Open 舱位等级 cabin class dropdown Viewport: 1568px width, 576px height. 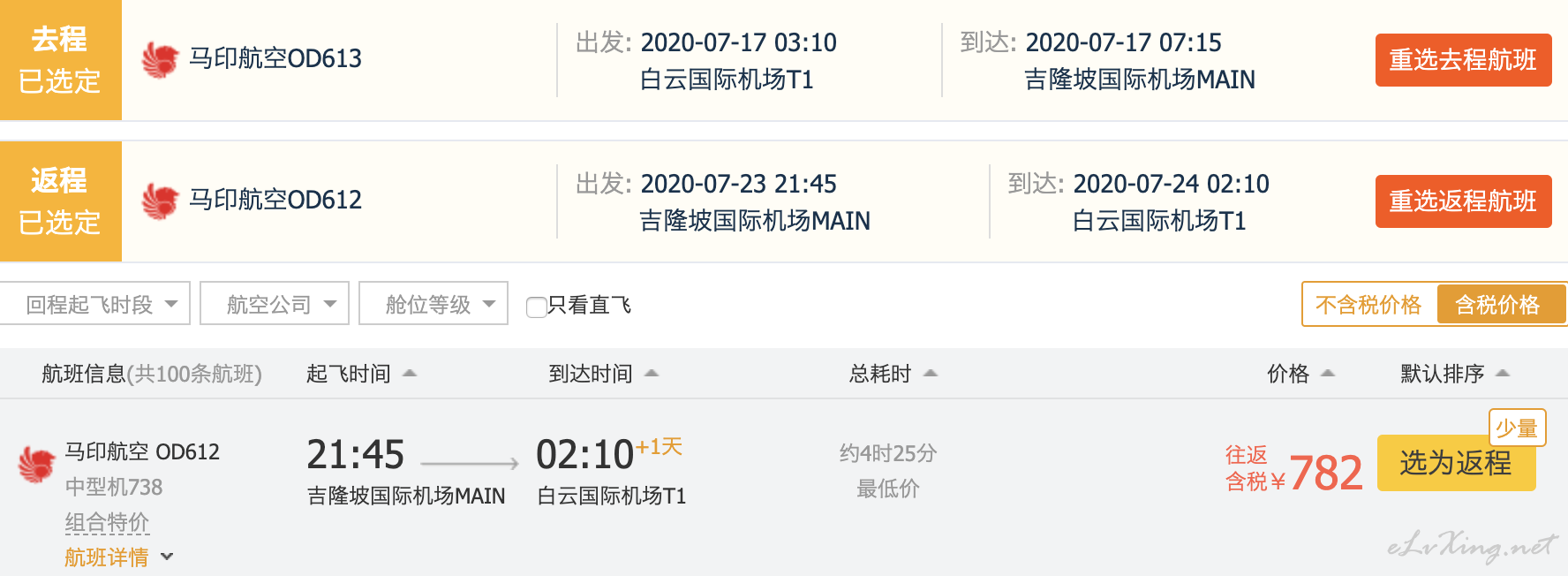pos(433,304)
